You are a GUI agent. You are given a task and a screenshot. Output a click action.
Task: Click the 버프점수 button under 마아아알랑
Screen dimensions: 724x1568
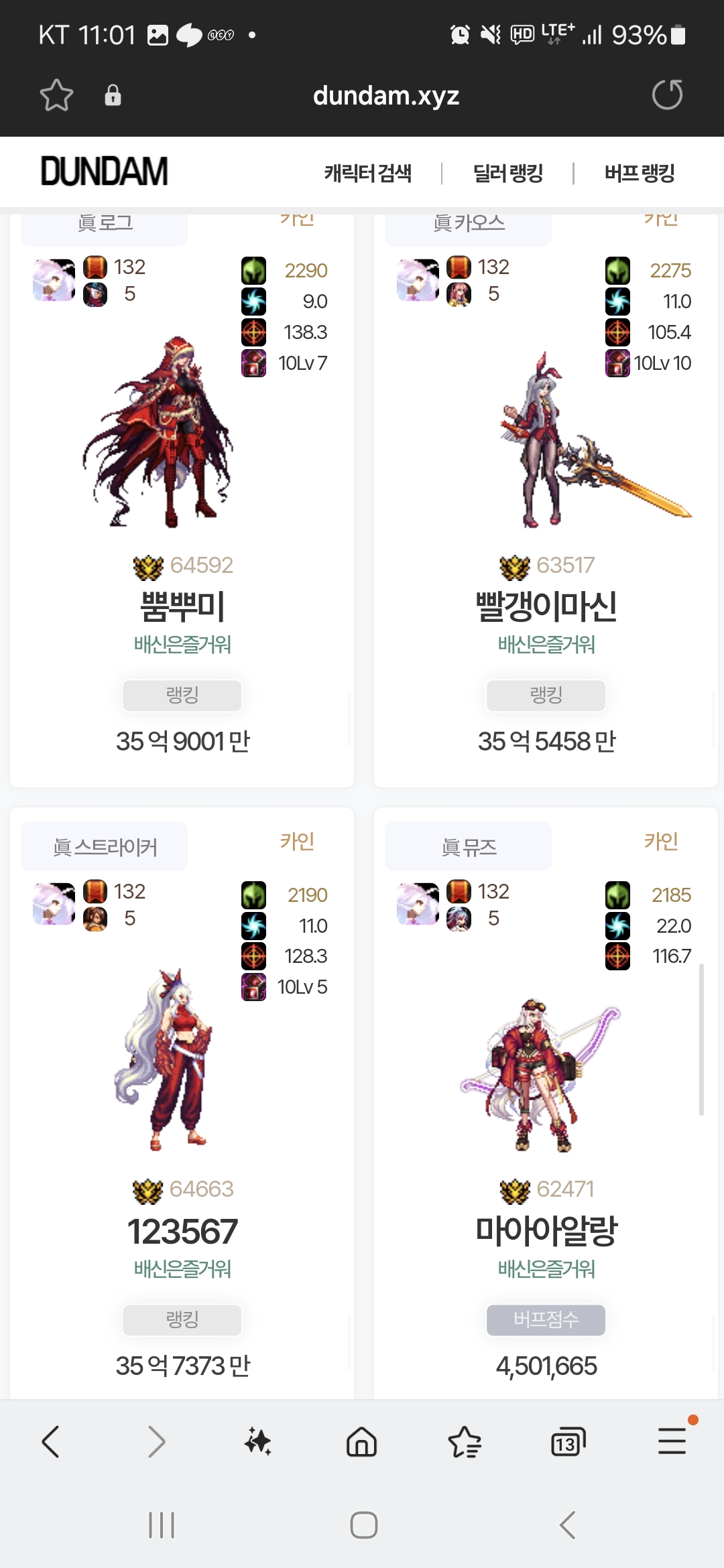[546, 1320]
